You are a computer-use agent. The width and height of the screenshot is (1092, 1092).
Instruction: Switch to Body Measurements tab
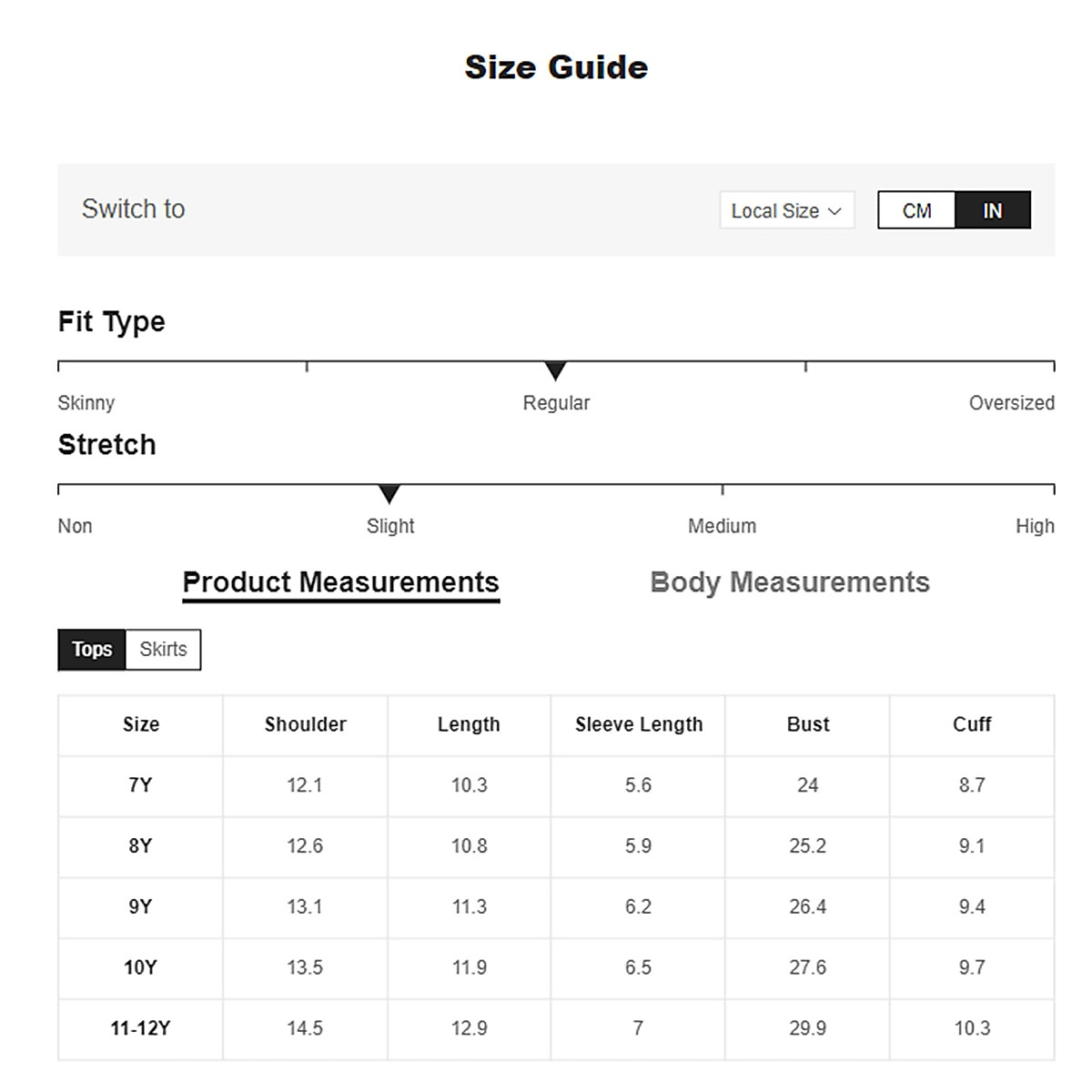(x=790, y=582)
